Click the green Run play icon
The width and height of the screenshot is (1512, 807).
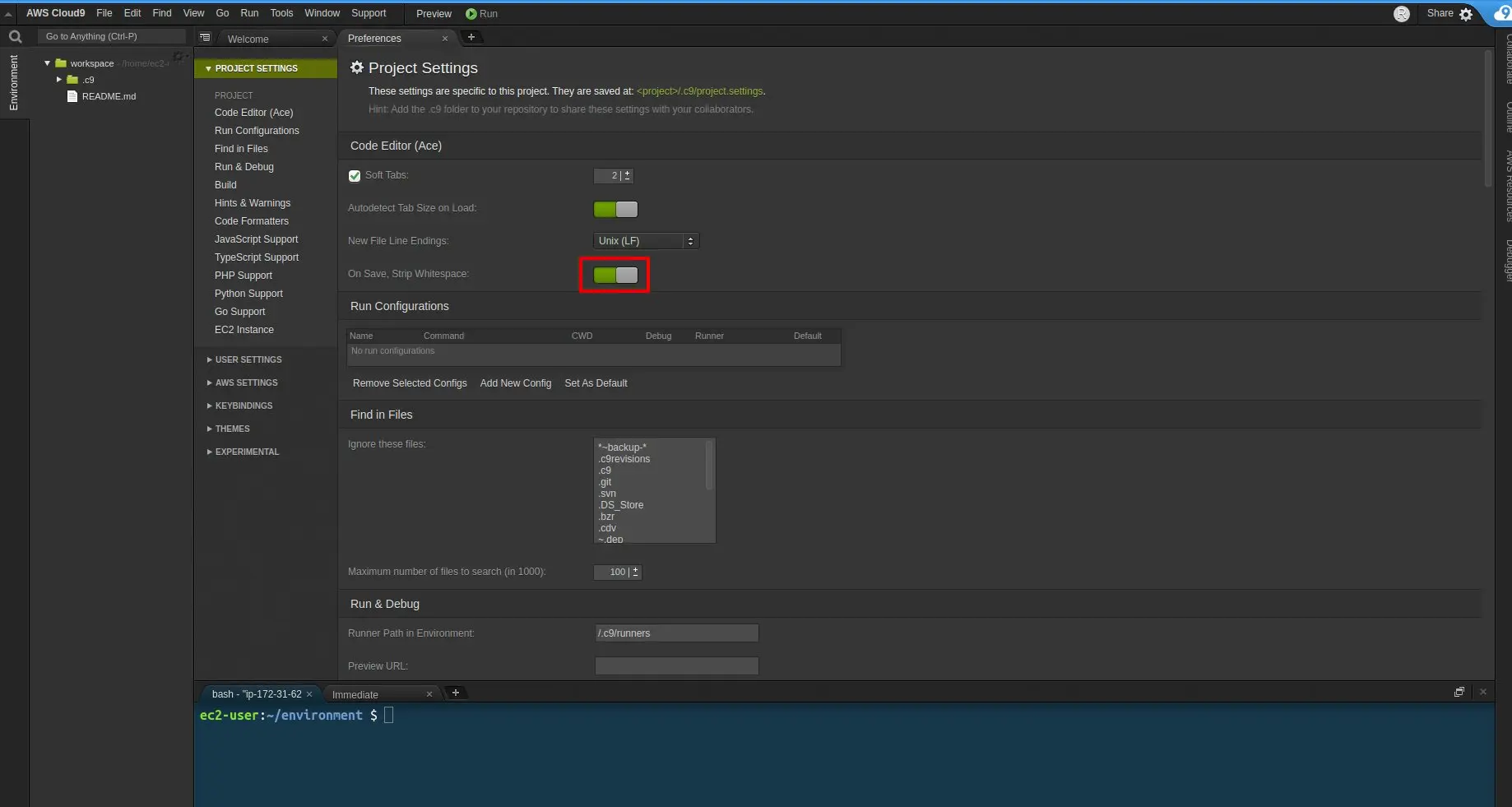pyautogui.click(x=471, y=14)
